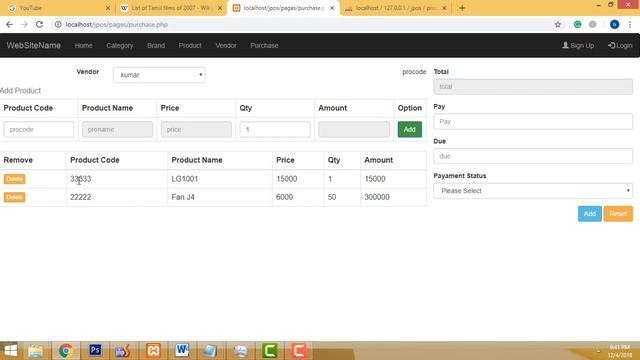
Task: Open the Product nav menu item
Action: tap(190, 45)
